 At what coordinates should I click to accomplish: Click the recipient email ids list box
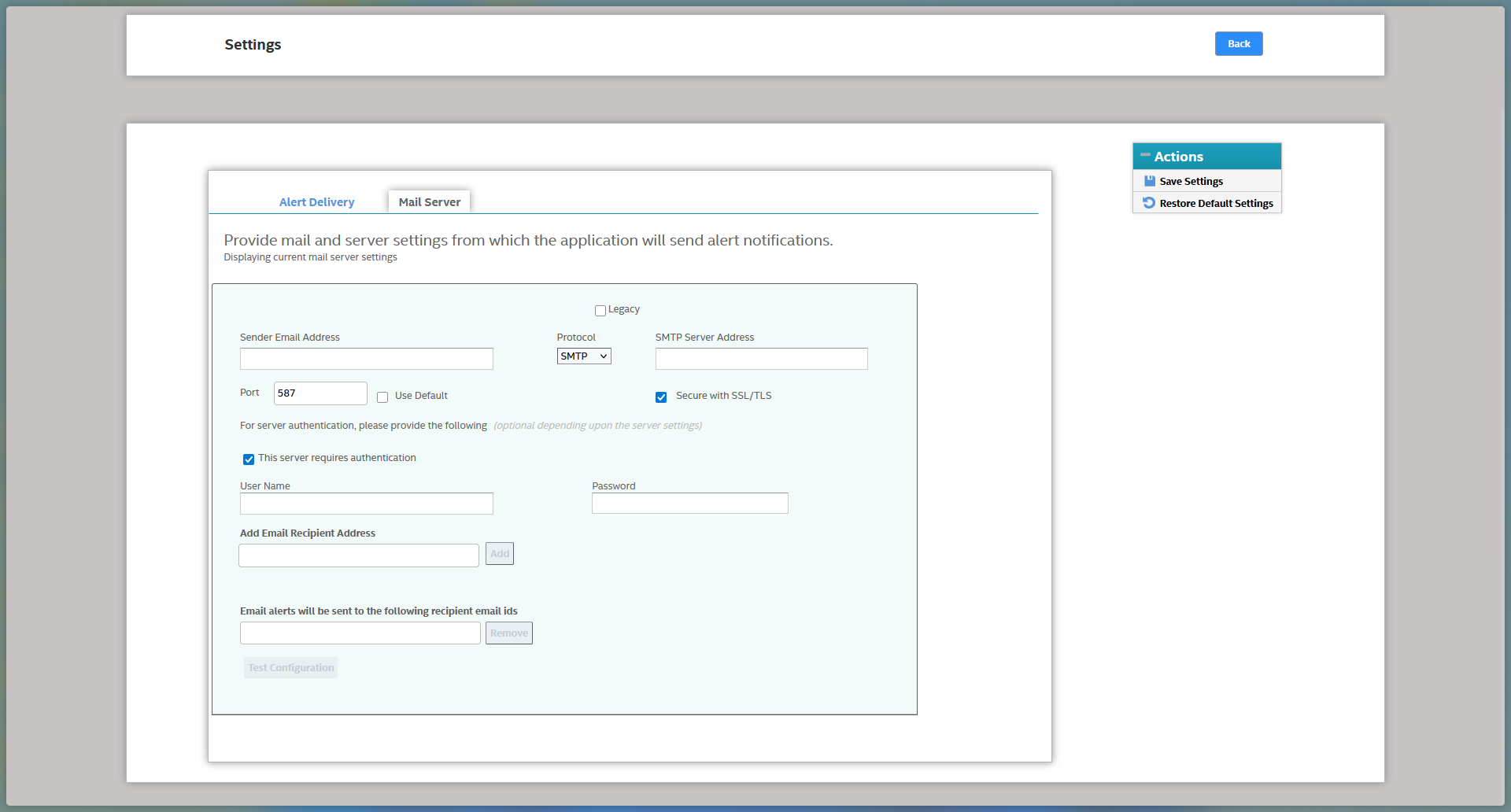tap(360, 633)
